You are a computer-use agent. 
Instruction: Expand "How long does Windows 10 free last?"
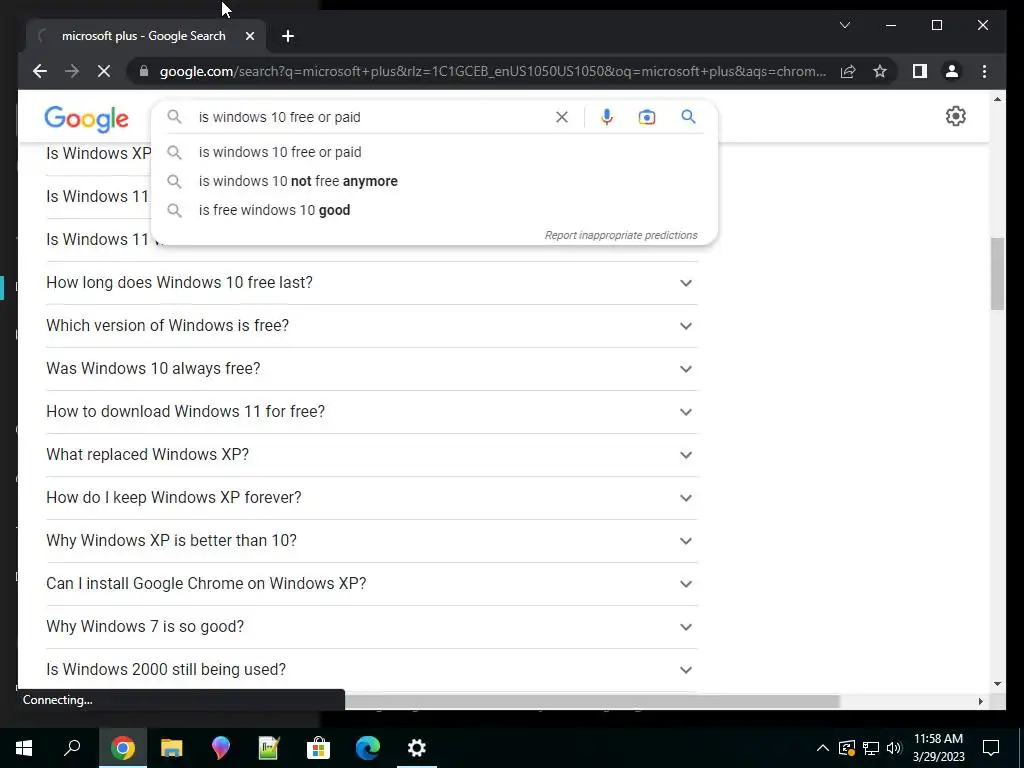(372, 283)
